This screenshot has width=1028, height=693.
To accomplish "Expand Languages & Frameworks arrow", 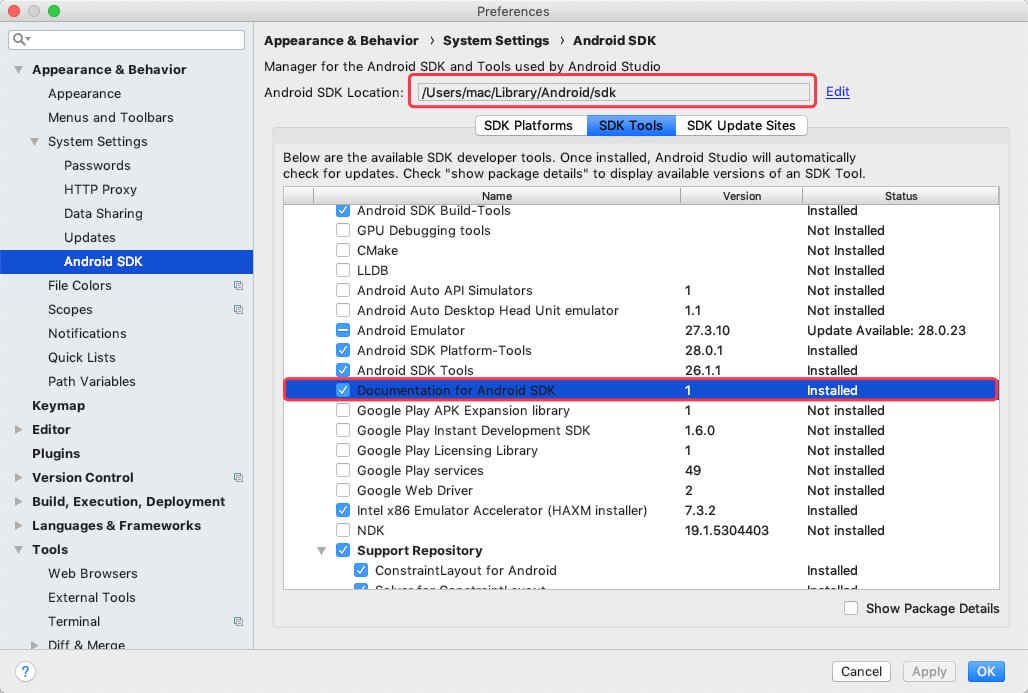I will pyautogui.click(x=18, y=526).
